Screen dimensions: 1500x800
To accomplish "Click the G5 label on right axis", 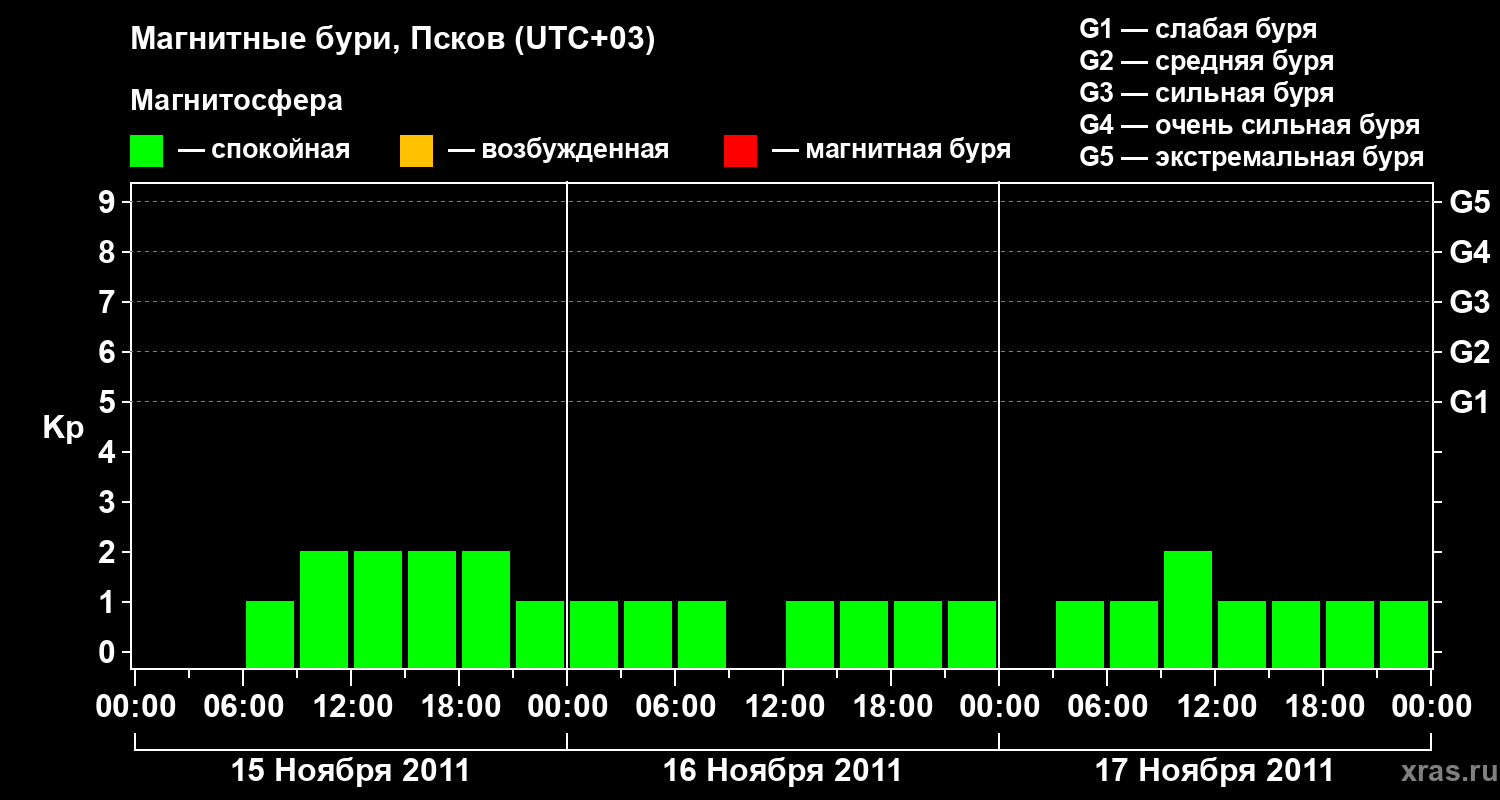I will [x=1469, y=202].
